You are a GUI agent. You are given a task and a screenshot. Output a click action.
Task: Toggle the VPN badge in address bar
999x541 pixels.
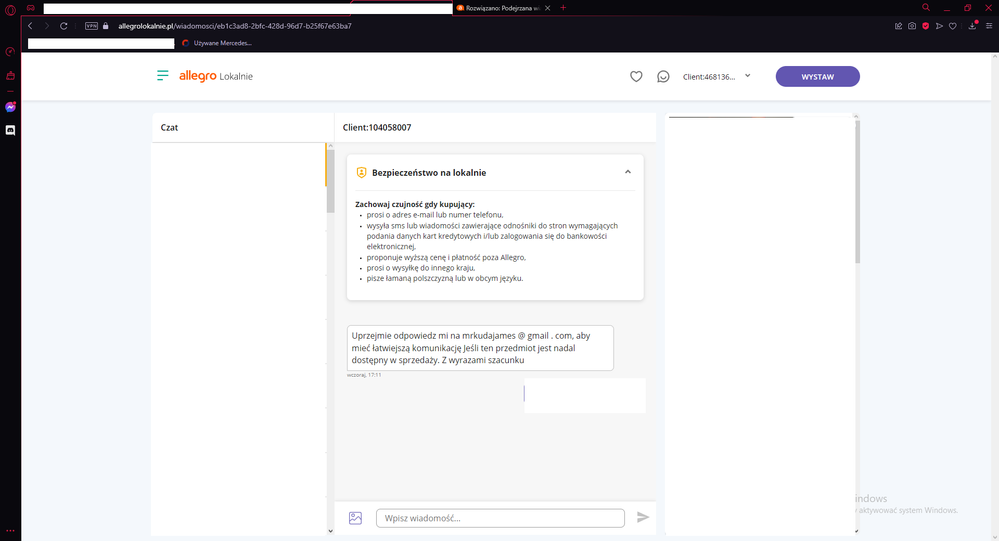tap(91, 26)
